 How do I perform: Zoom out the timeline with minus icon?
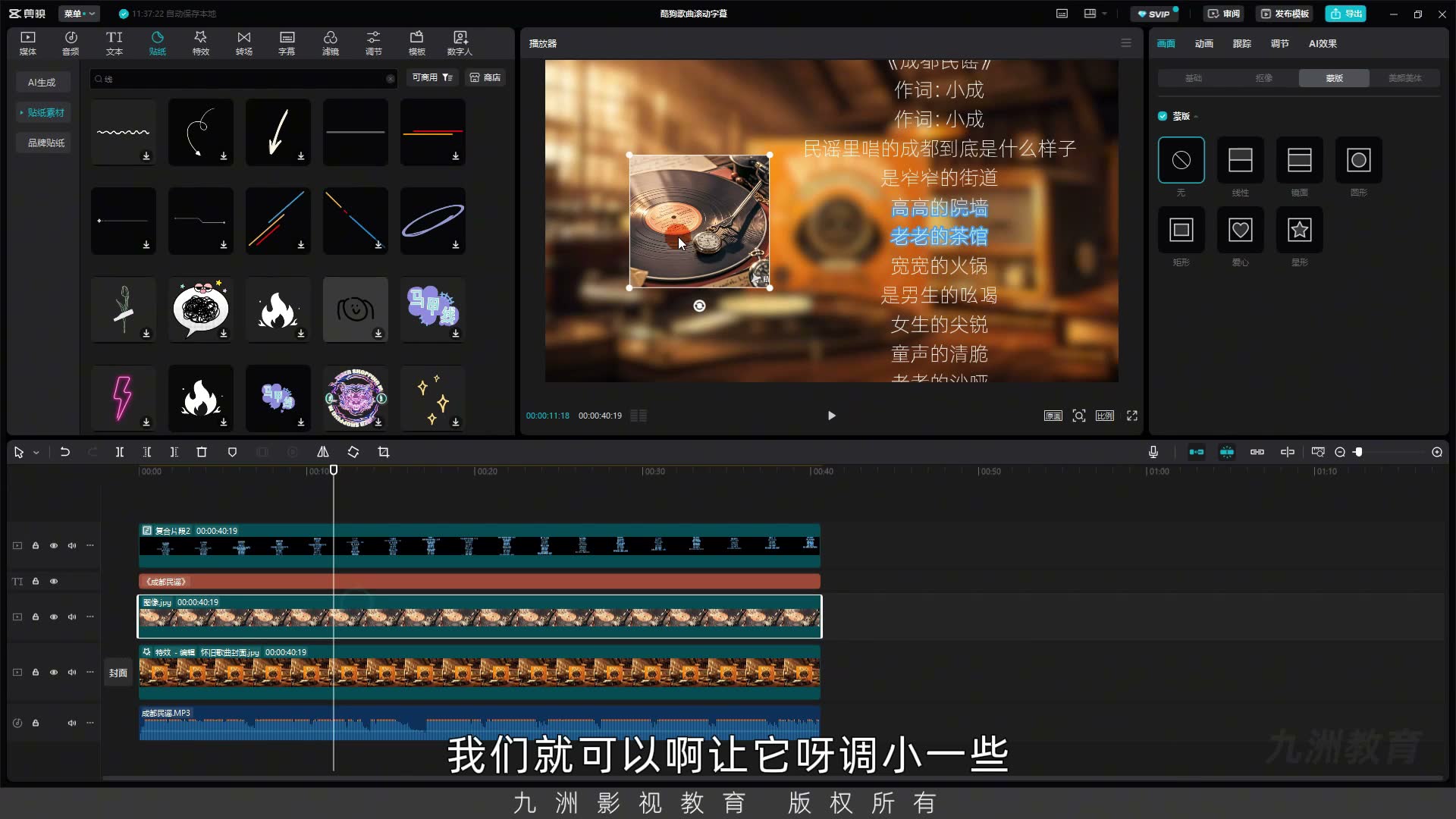tap(1340, 452)
